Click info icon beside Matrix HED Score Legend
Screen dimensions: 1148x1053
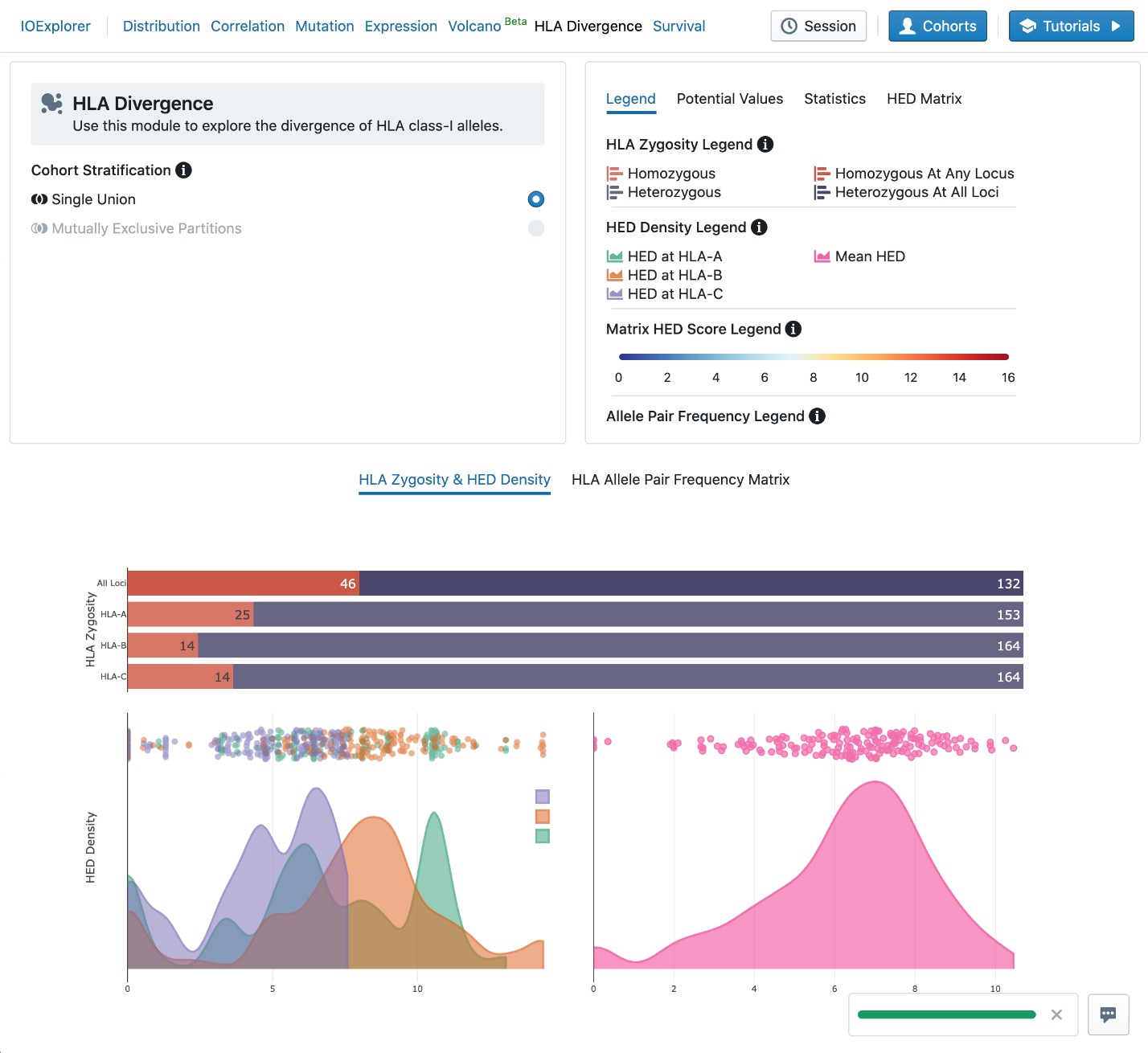793,329
